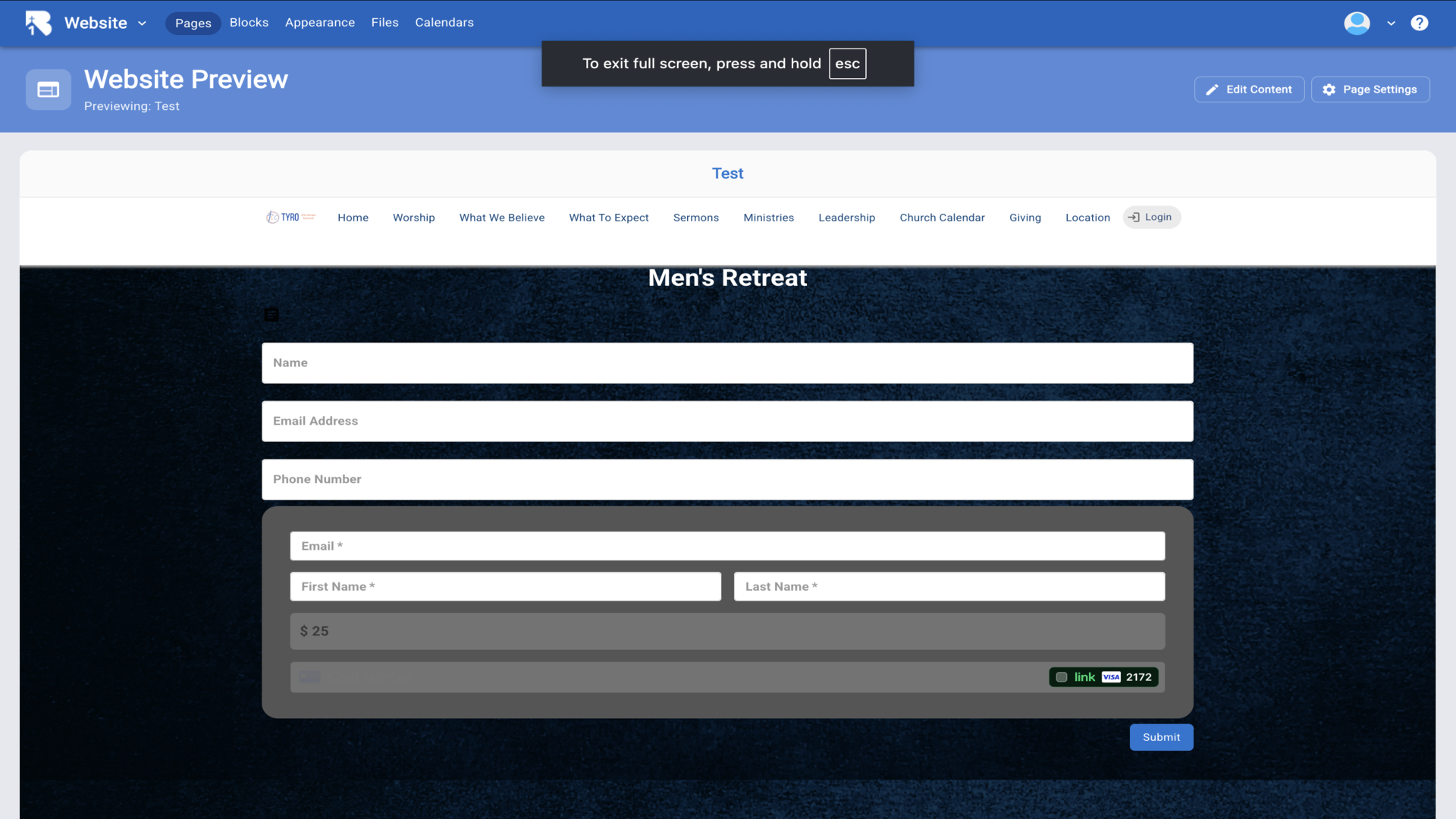This screenshot has height=819, width=1456.
Task: Click the First Name field
Action: (x=505, y=587)
